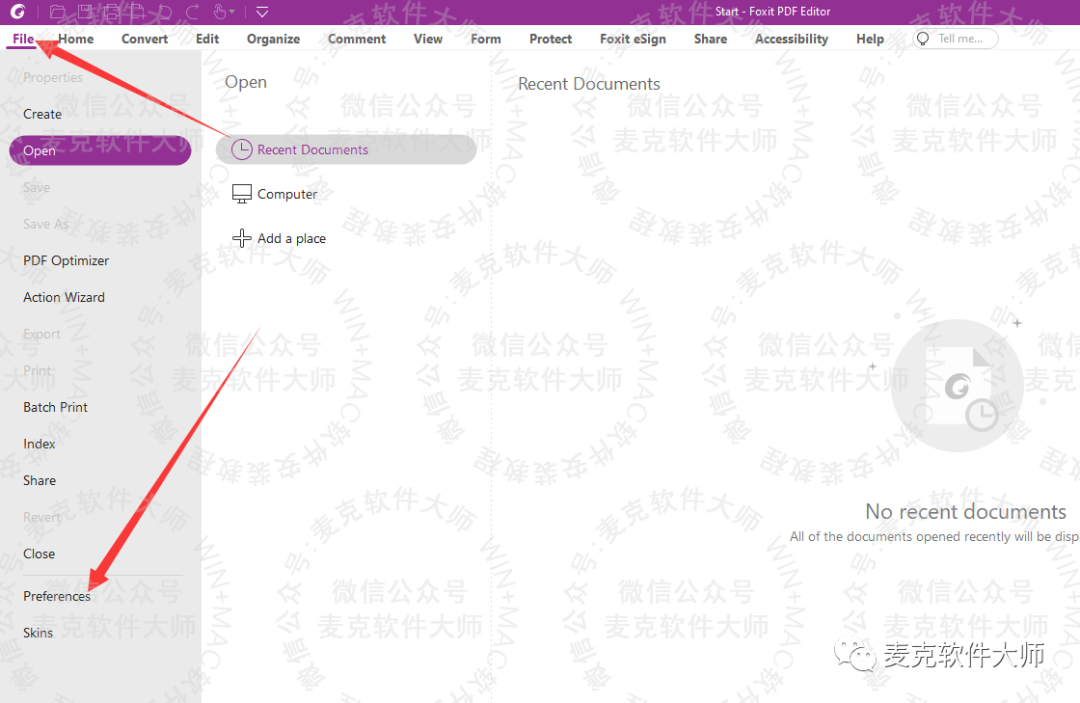Open PDF Optimizer from the File menu
Image resolution: width=1080 pixels, height=703 pixels.
coord(66,260)
